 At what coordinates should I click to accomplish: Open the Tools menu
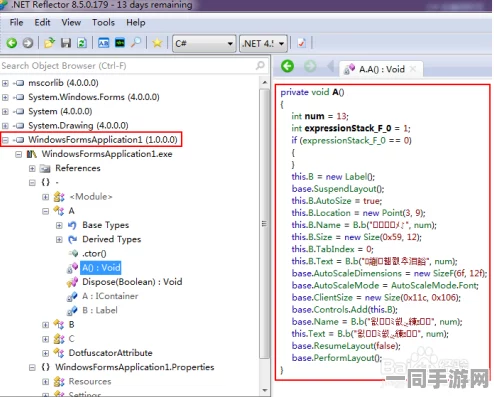(103, 22)
